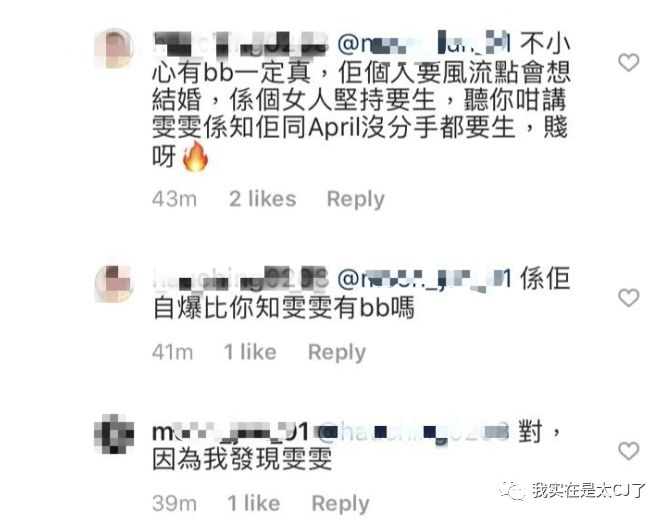This screenshot has width=668, height=520.
Task: Open username of the second commenter
Action: click(x=241, y=279)
